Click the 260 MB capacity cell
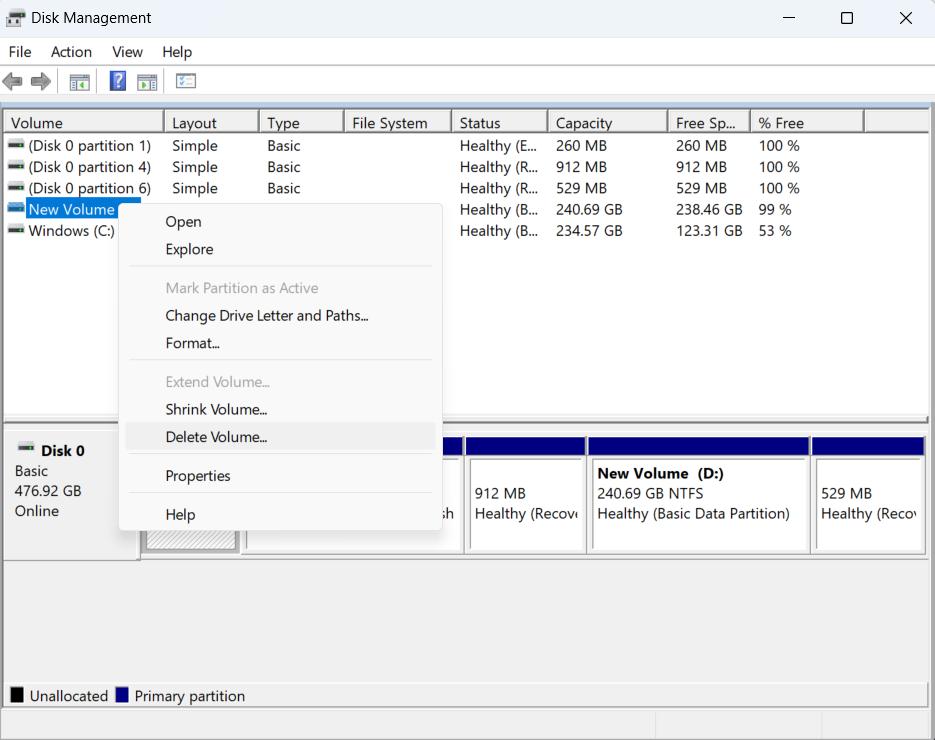Image resolution: width=935 pixels, height=740 pixels. pos(581,145)
